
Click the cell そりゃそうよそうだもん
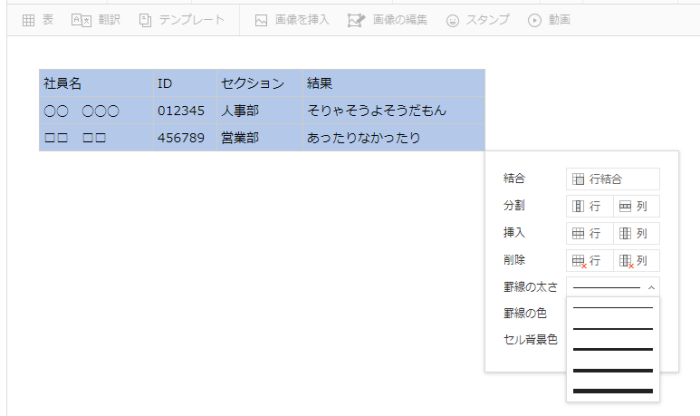click(394, 110)
